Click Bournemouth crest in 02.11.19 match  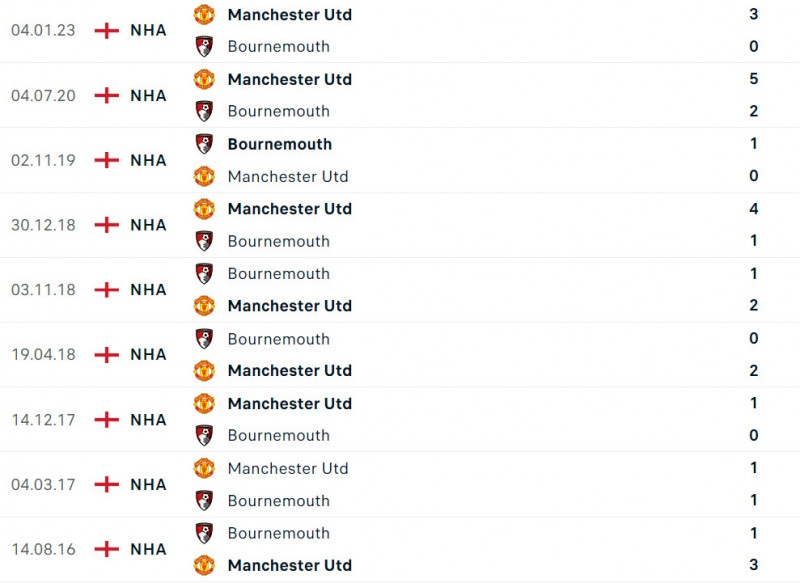204,144
